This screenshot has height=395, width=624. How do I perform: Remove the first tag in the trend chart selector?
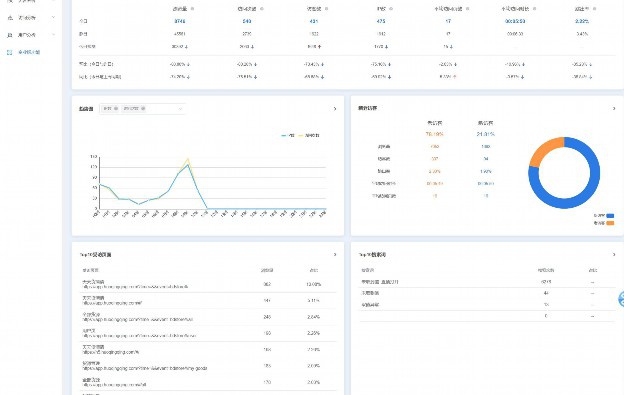[116, 109]
